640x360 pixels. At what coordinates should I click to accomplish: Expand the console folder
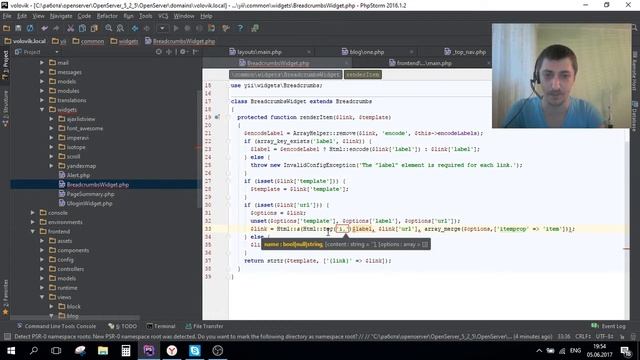(x=33, y=213)
